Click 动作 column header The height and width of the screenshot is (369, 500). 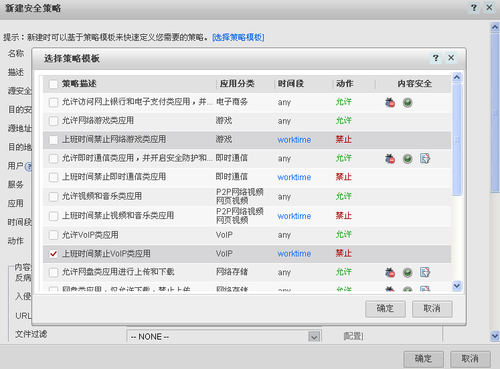click(x=345, y=84)
